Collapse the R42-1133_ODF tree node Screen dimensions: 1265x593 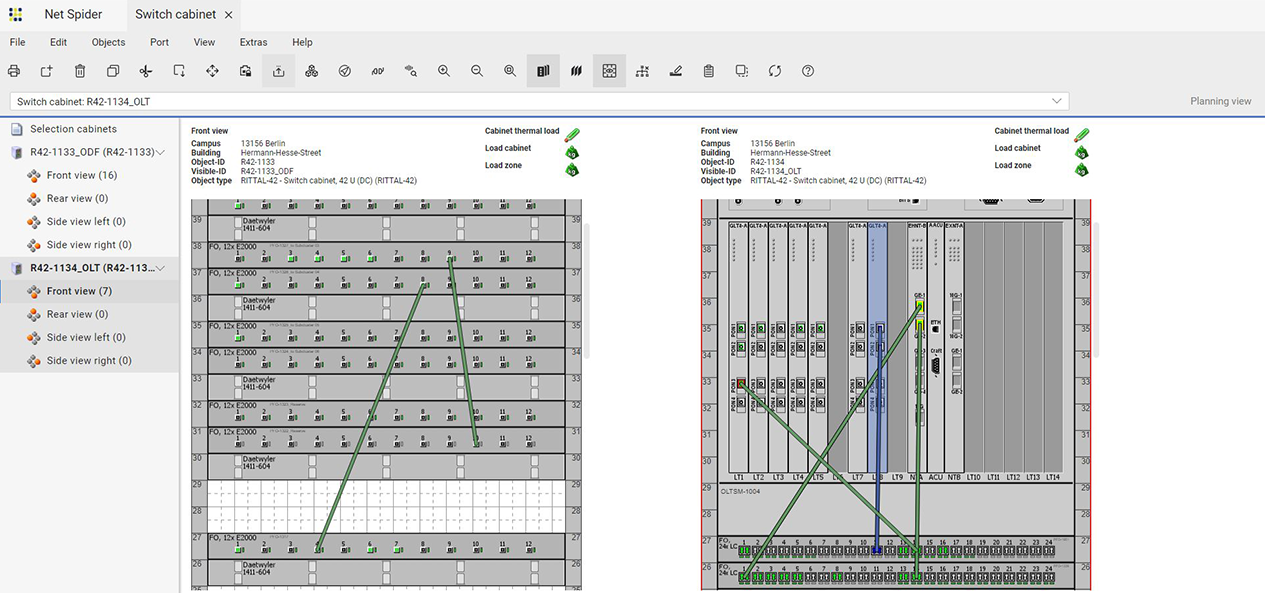click(x=161, y=152)
